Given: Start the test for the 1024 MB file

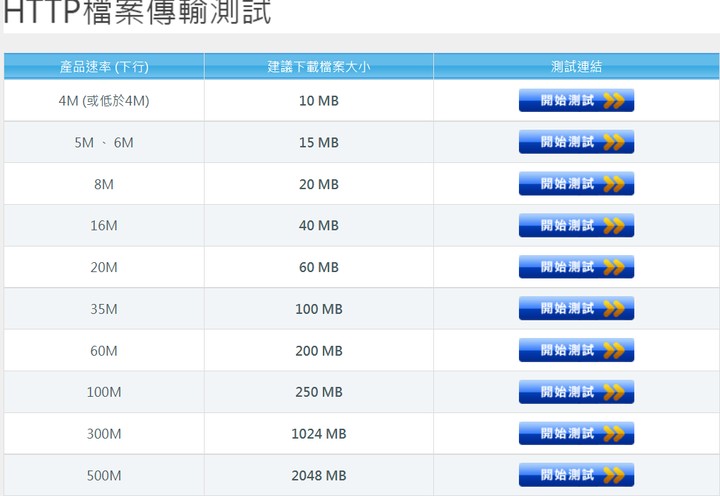Looking at the screenshot, I should click(576, 434).
